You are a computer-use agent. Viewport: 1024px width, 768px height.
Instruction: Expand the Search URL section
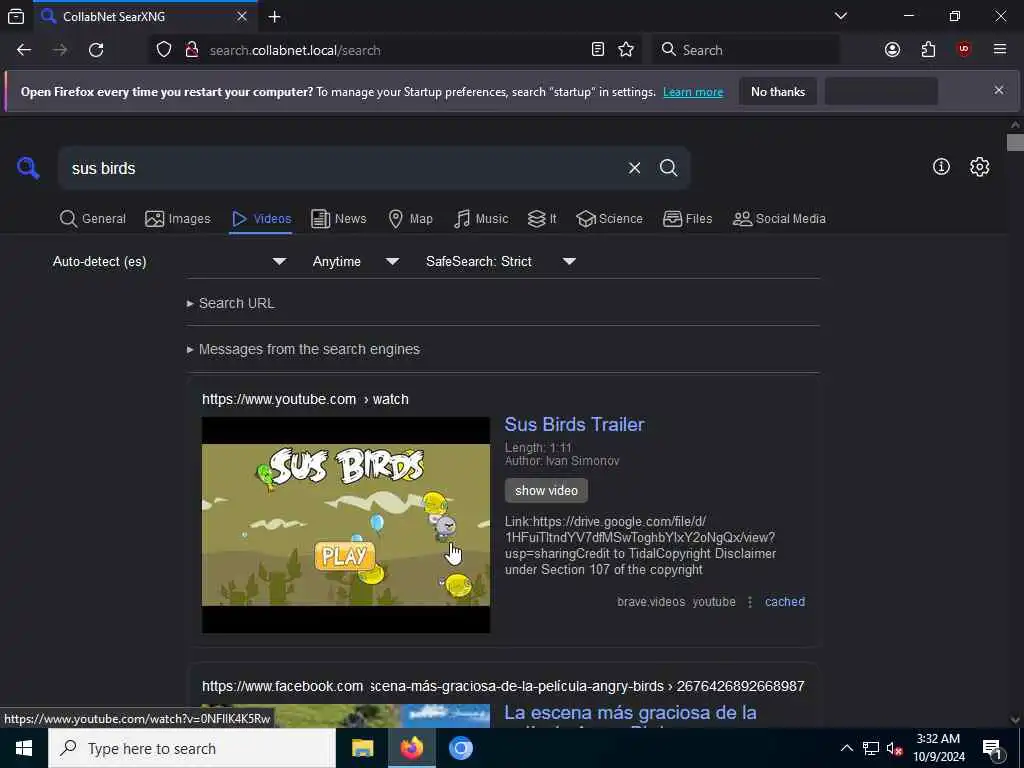tap(231, 303)
